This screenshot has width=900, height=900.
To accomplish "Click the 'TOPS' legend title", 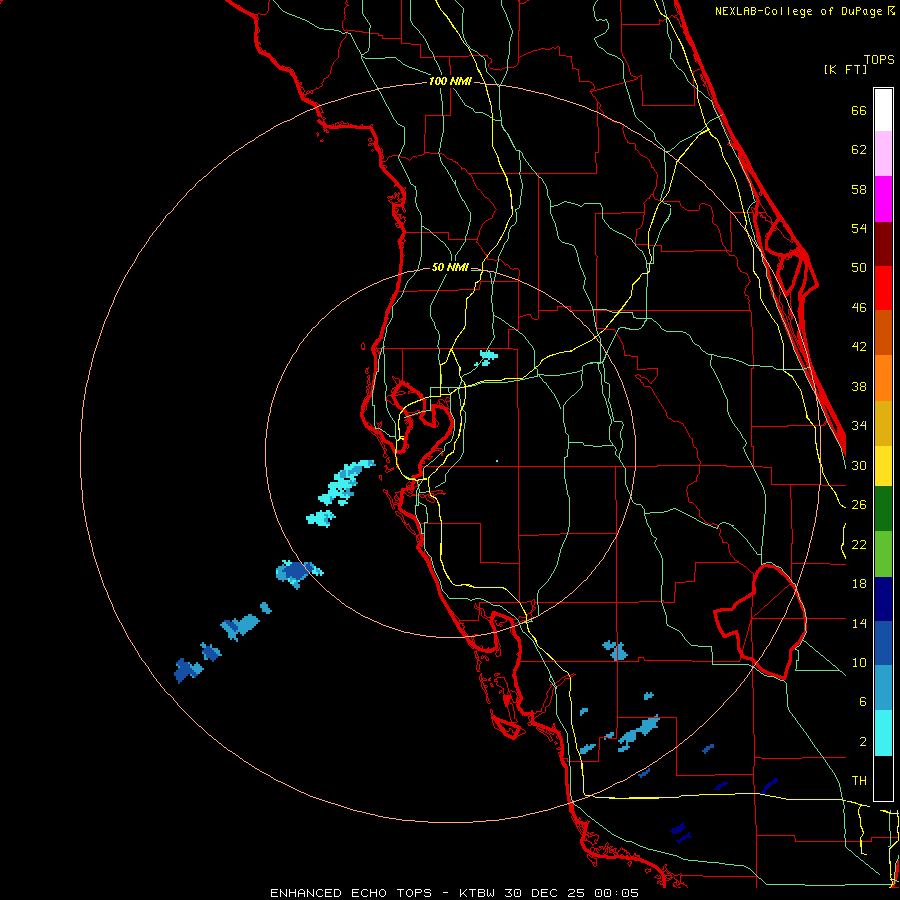I will pyautogui.click(x=879, y=59).
